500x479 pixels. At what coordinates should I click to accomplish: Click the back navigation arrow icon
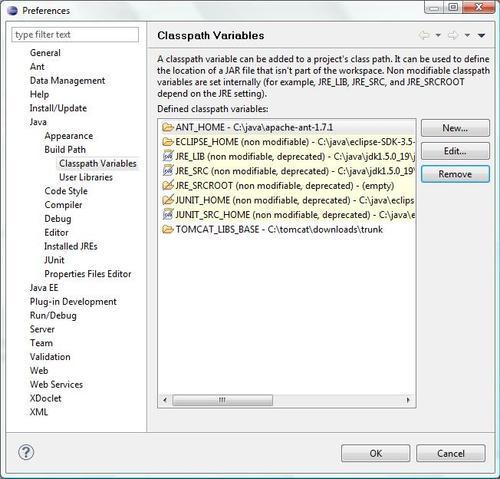pyautogui.click(x=424, y=35)
